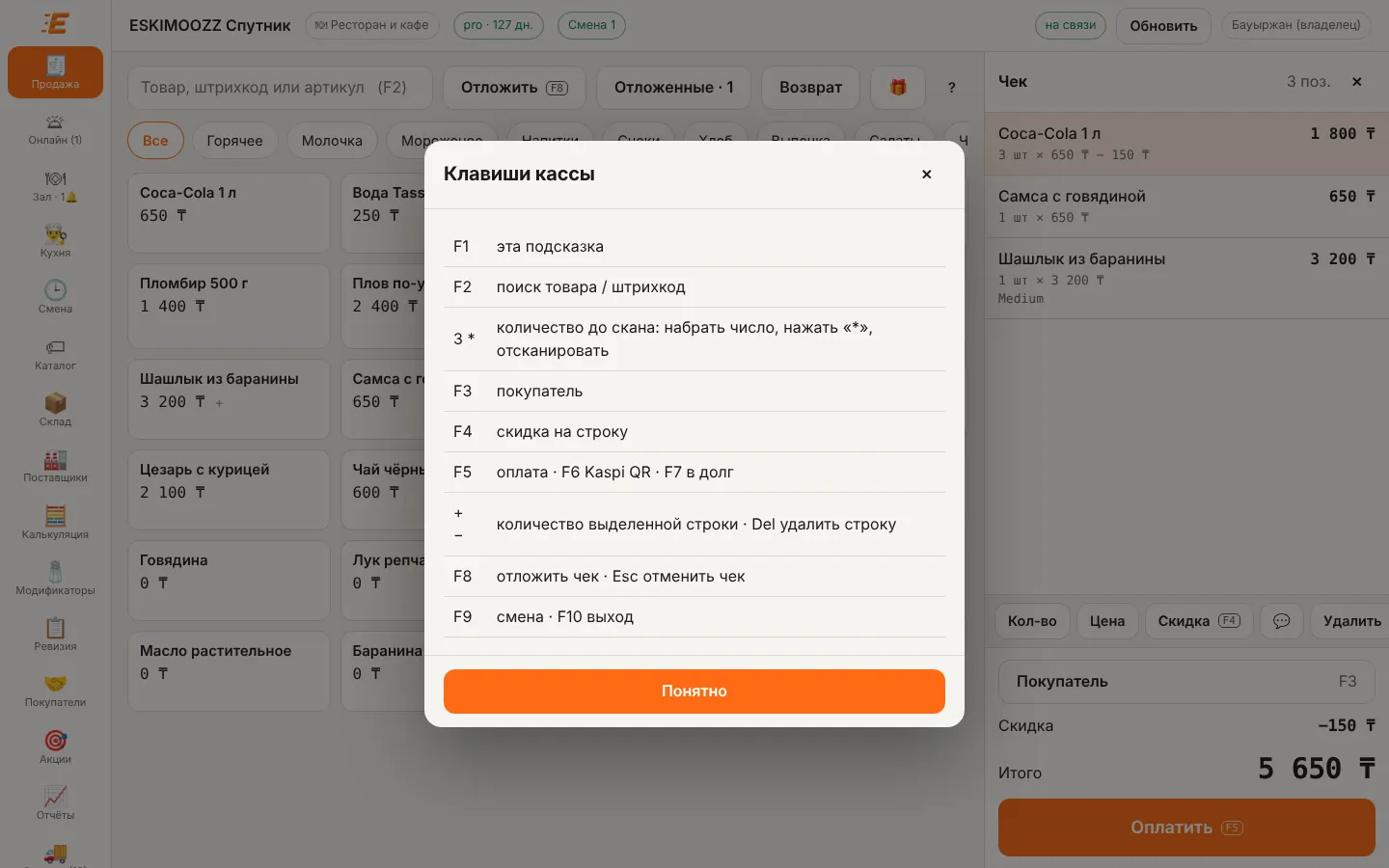Image resolution: width=1389 pixels, height=868 pixels.
Task: Click the Обновить button
Action: [x=1163, y=26]
